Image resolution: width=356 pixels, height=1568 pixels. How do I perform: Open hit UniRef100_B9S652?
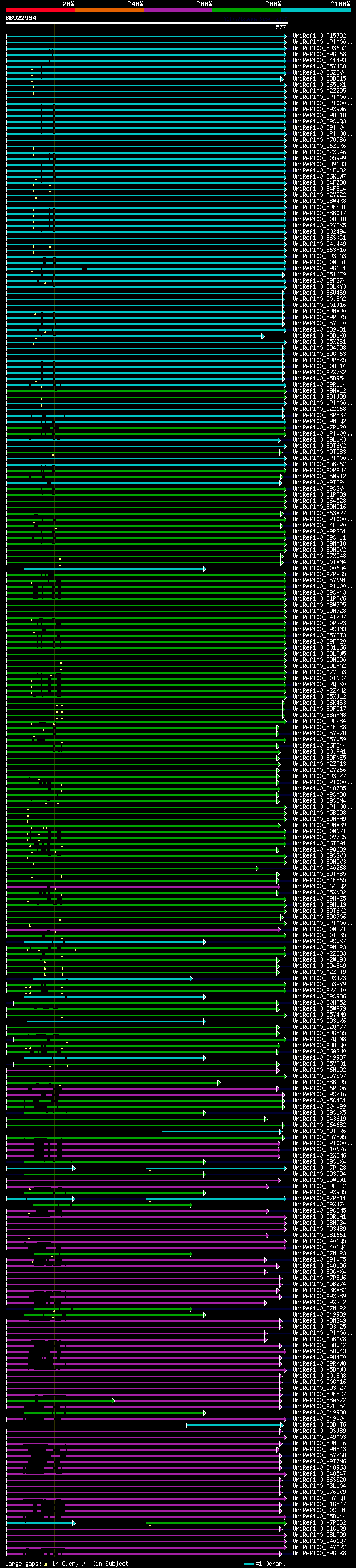(319, 48)
